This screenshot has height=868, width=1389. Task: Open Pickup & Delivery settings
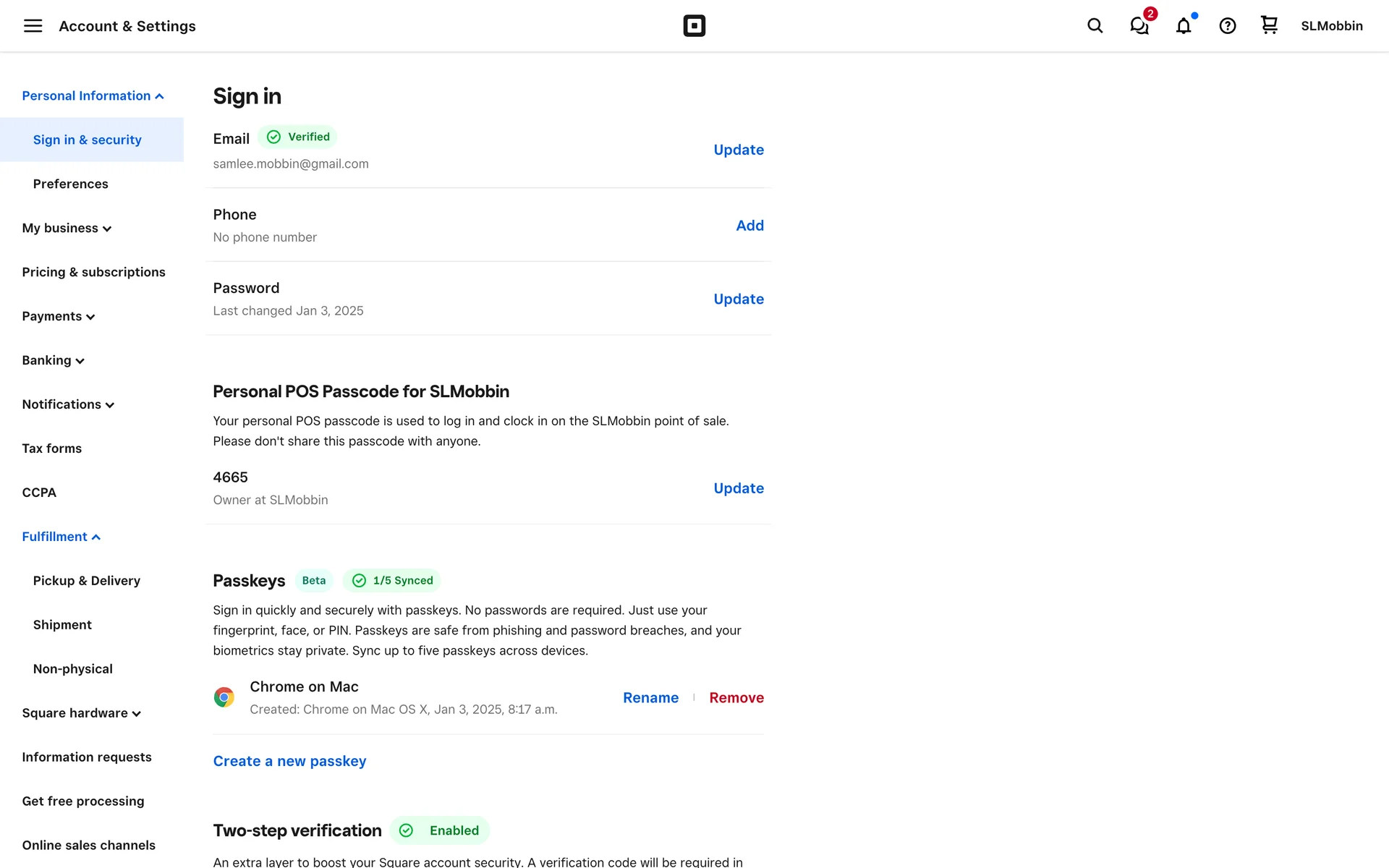(x=86, y=581)
